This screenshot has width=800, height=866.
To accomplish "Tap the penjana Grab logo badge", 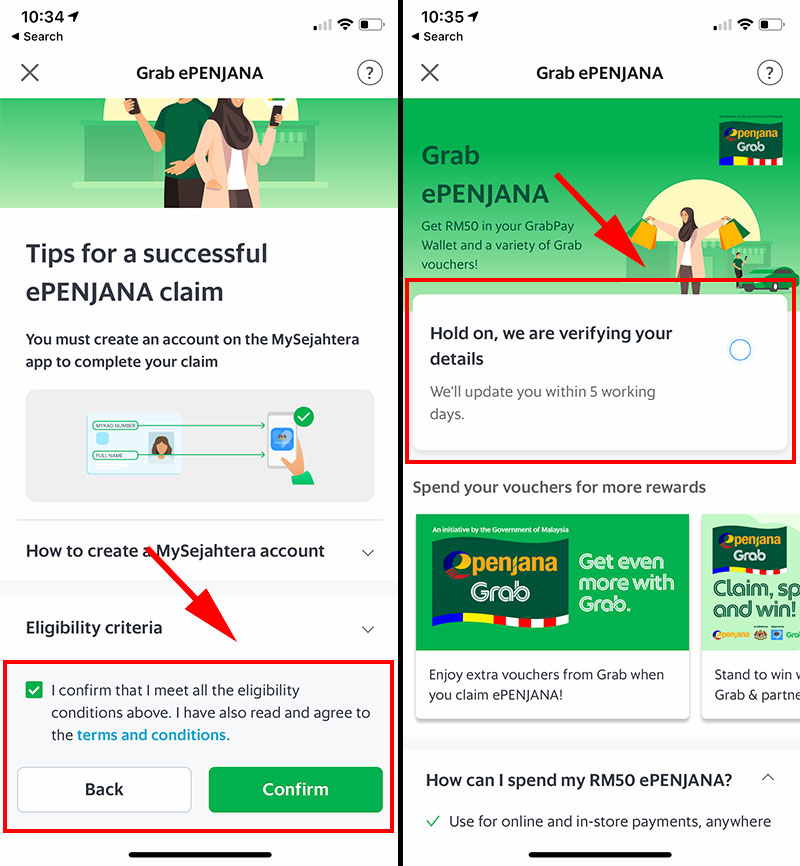I will click(751, 142).
